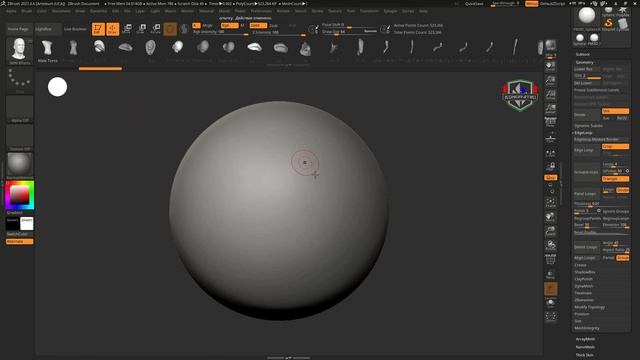Screen dimensions: 640x360
Task: Adjust Draw Size slider
Action: tap(349, 32)
